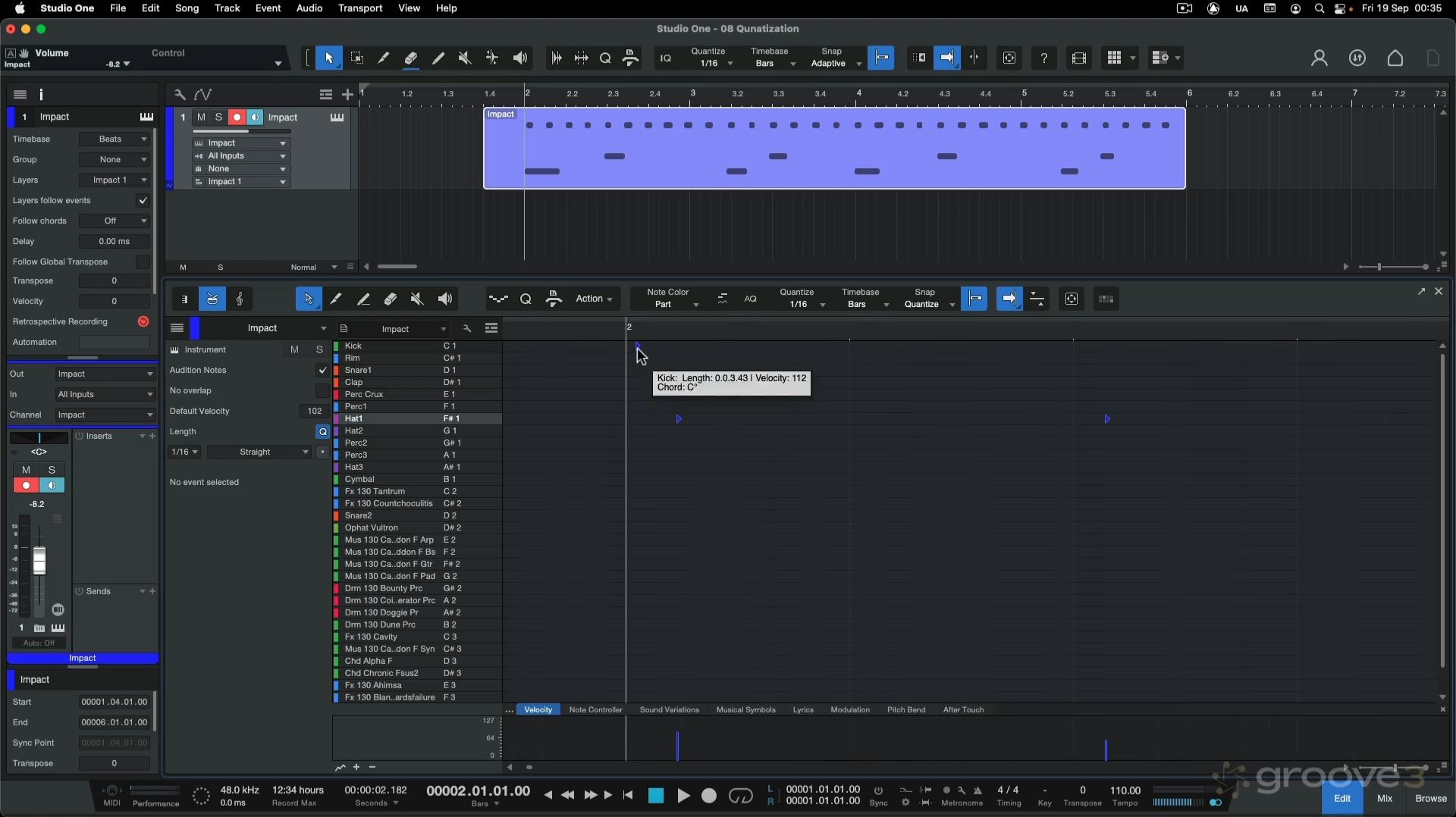Click the channel volume fader
This screenshot has height=817, width=1456.
[39, 562]
